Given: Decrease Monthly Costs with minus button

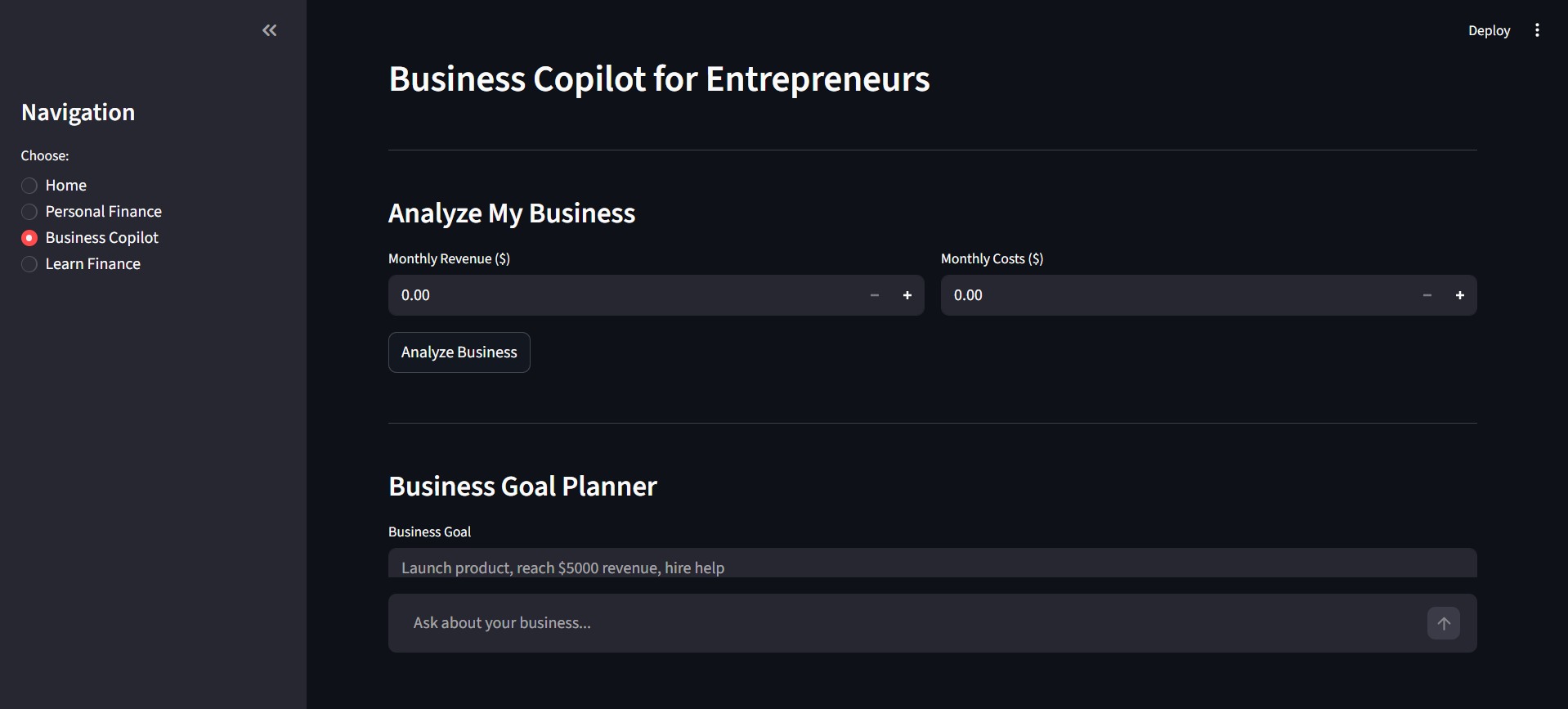Looking at the screenshot, I should click(1427, 295).
